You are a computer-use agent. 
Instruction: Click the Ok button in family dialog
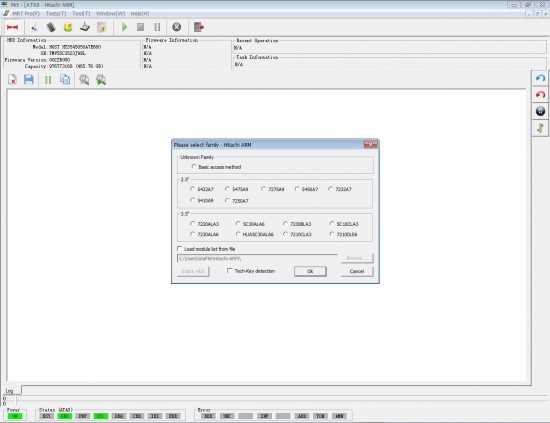coord(310,271)
